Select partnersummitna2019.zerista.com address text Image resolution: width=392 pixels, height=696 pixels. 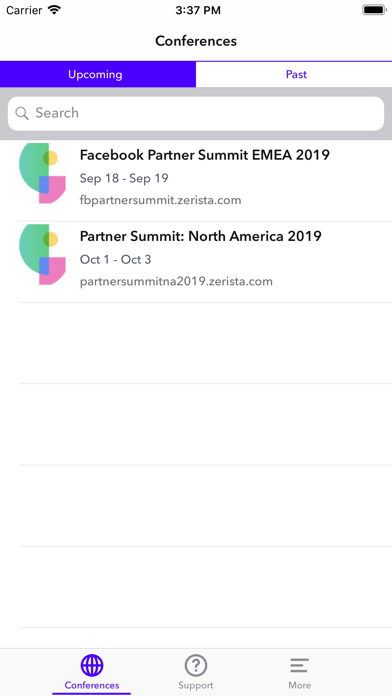176,281
